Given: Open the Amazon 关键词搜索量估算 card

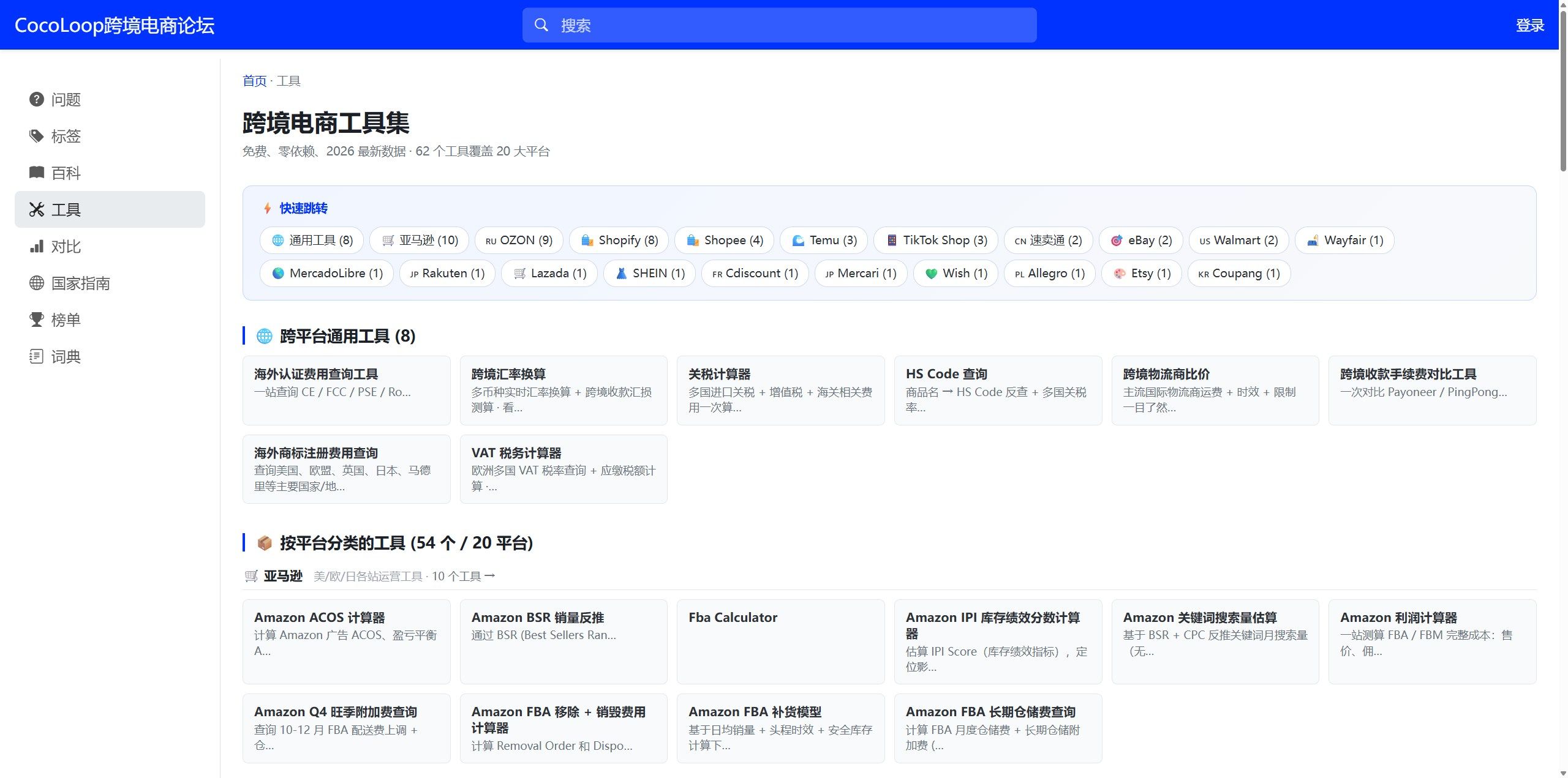Looking at the screenshot, I should coord(1215,641).
